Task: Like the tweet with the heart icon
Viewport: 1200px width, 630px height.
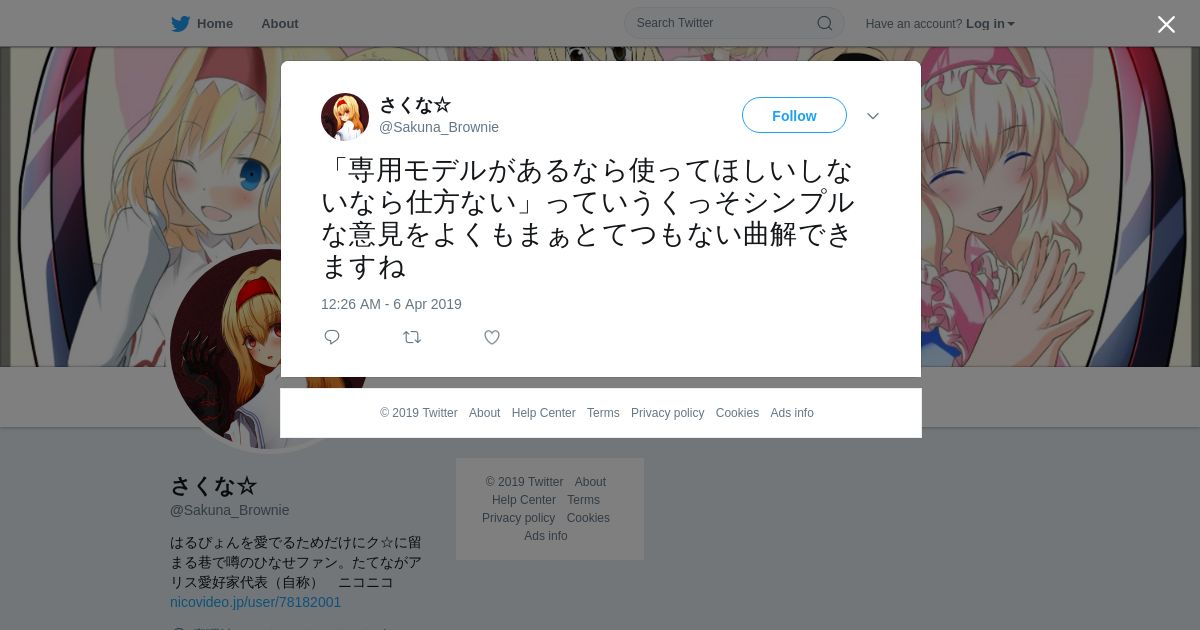Action: pyautogui.click(x=492, y=337)
